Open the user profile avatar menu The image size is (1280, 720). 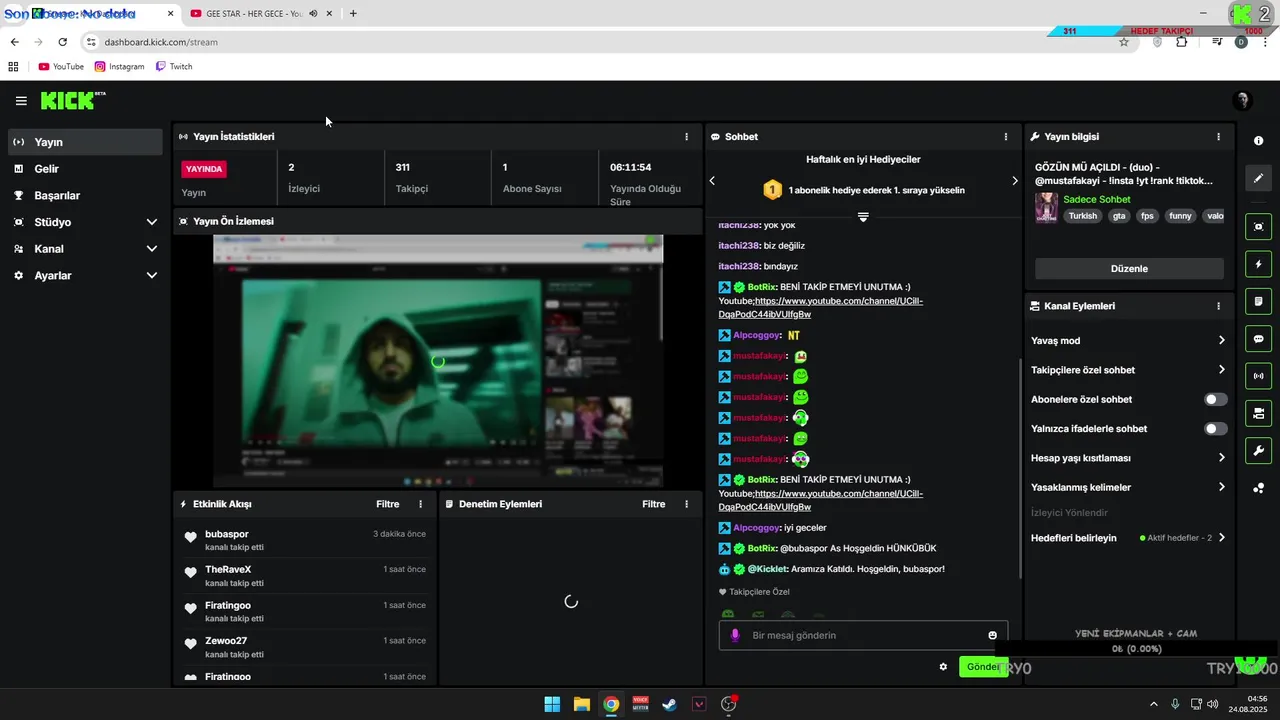[1243, 101]
